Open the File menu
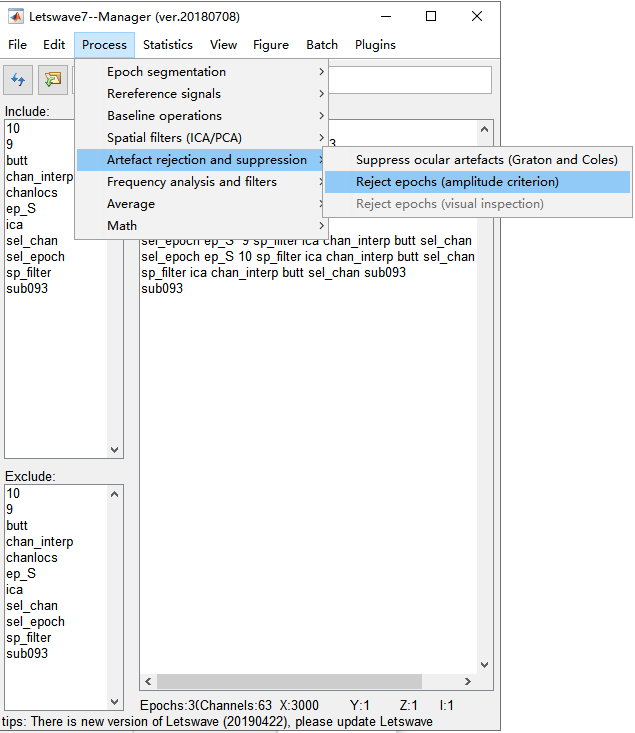Screen dimensions: 635x733 [x=17, y=45]
